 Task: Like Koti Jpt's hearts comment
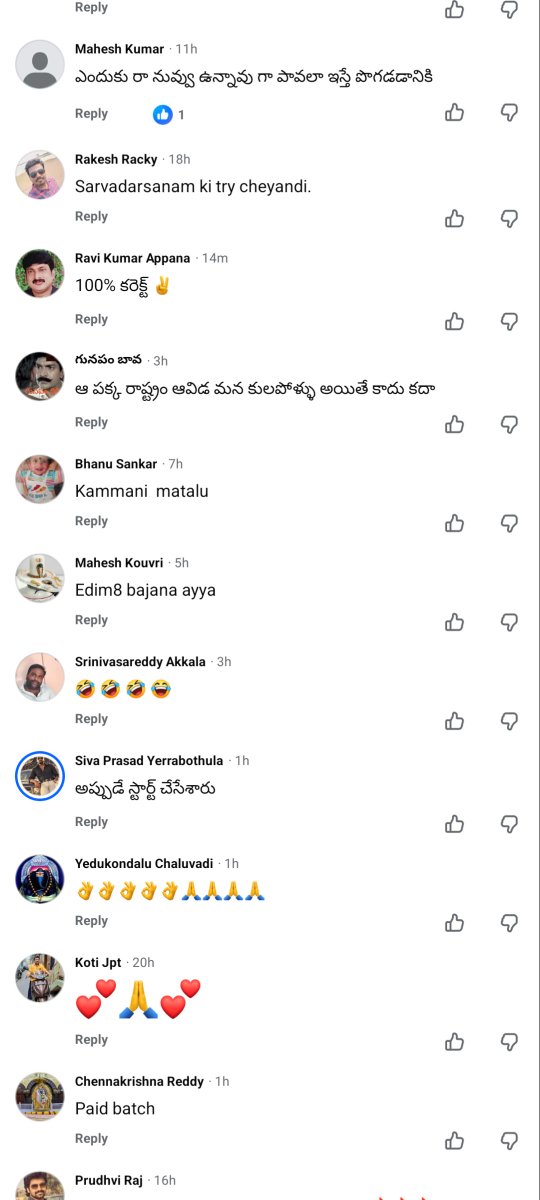pos(455,1042)
